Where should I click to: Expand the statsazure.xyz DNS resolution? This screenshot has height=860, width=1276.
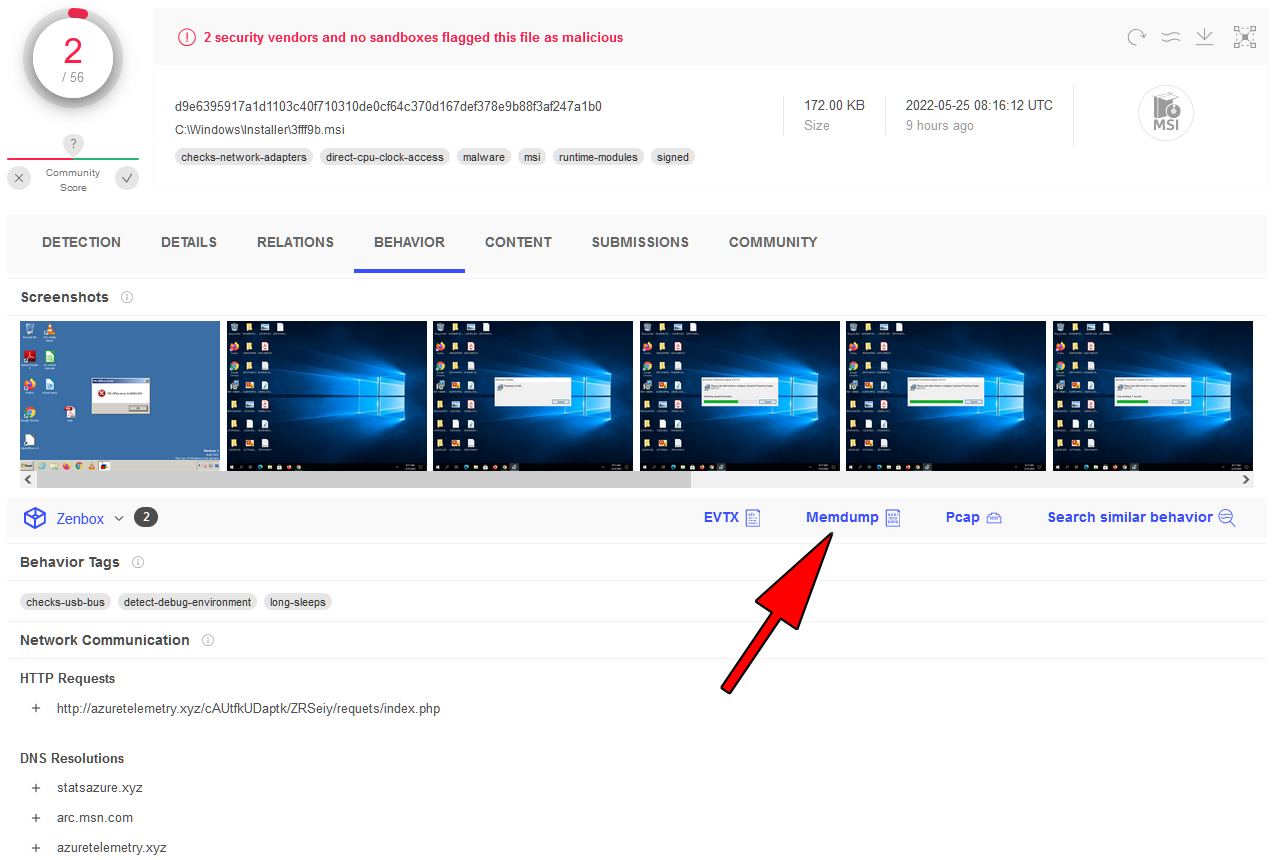(36, 787)
